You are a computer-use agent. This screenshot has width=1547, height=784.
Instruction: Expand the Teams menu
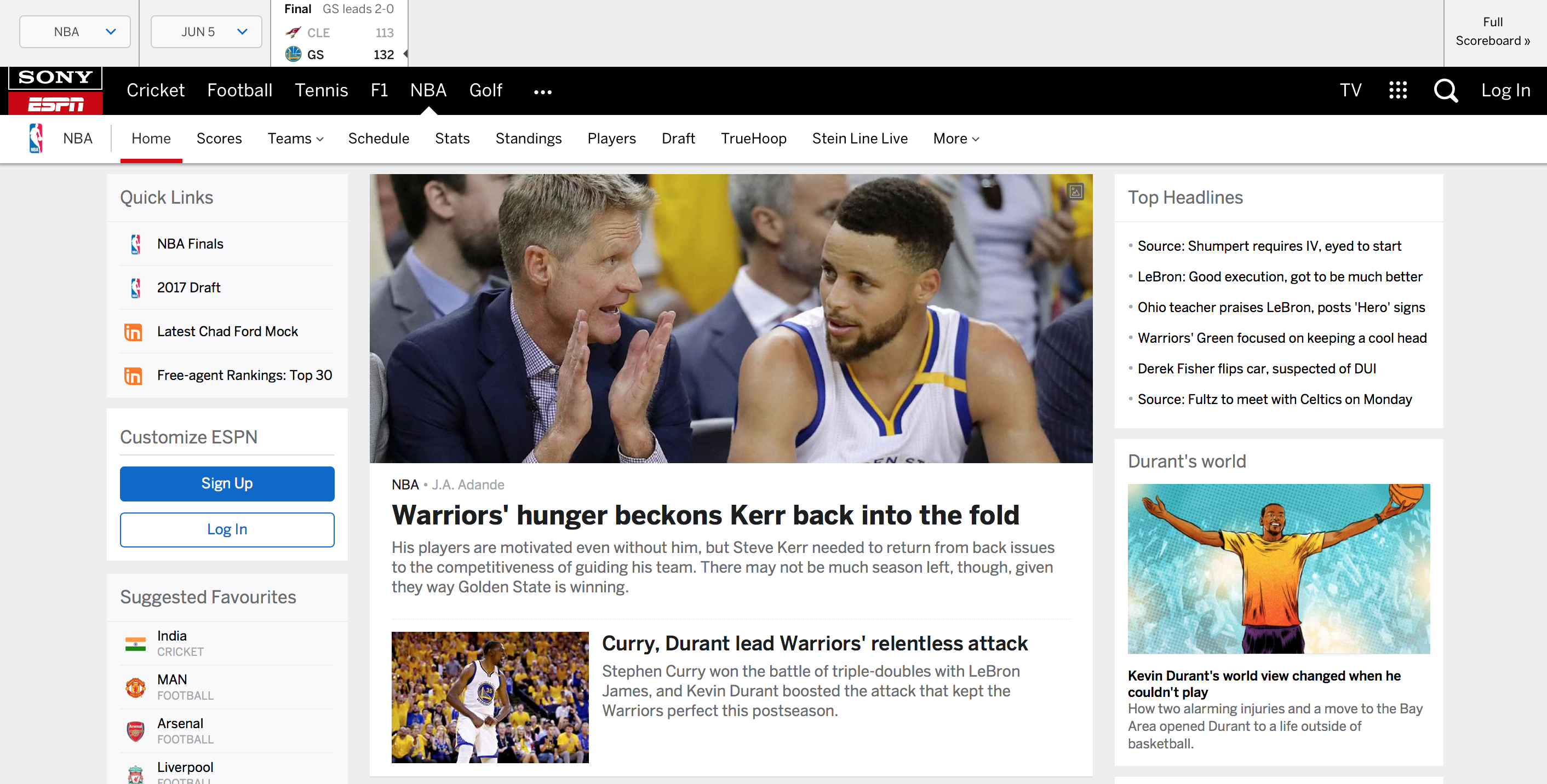coord(295,139)
